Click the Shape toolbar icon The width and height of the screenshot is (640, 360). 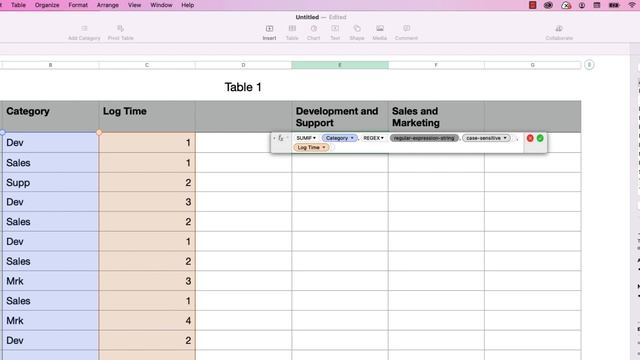click(357, 29)
